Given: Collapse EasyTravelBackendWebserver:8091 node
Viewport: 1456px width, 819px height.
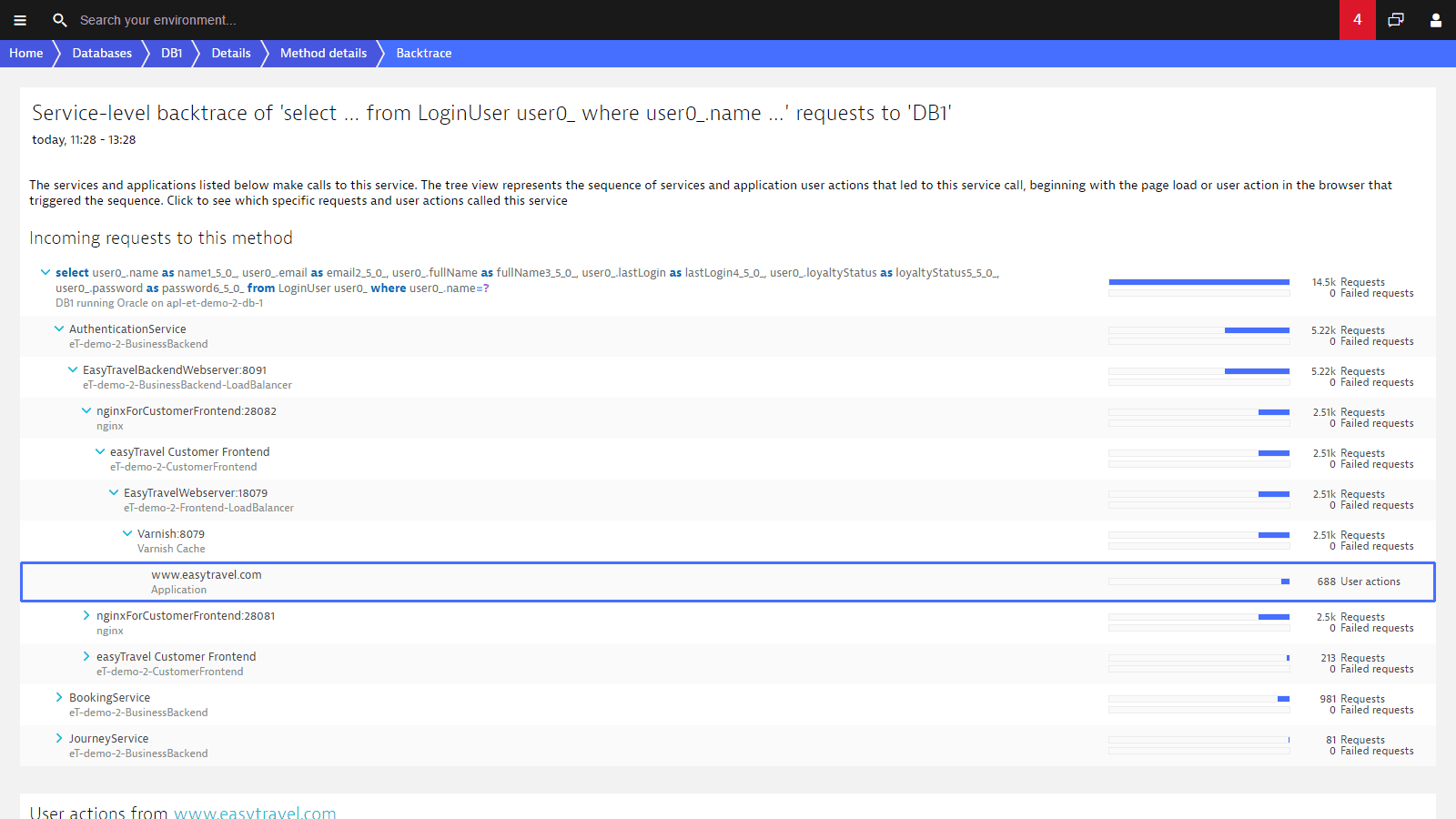Looking at the screenshot, I should [x=73, y=369].
